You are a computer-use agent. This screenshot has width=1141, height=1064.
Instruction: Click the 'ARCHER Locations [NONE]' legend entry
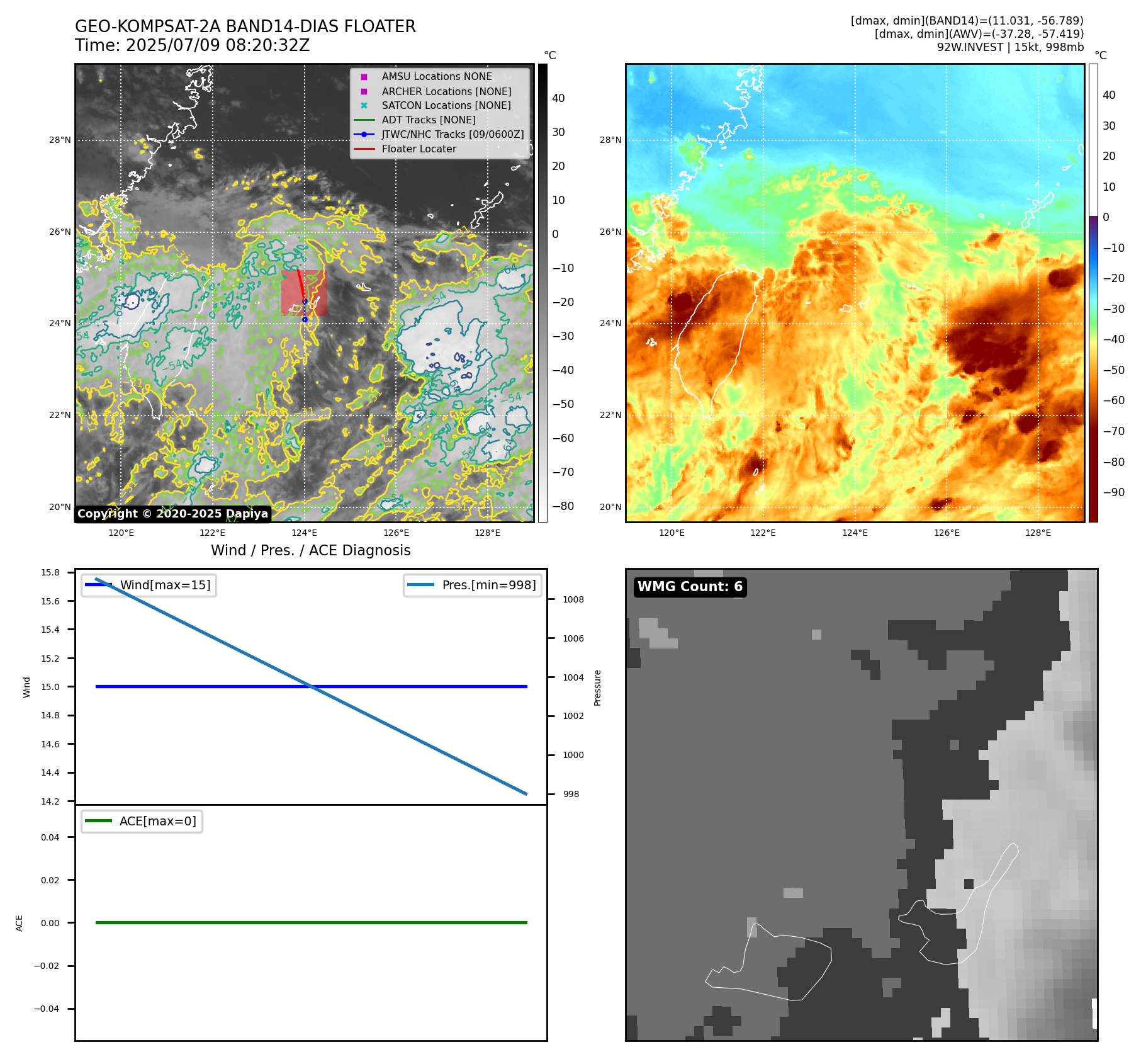click(x=446, y=91)
